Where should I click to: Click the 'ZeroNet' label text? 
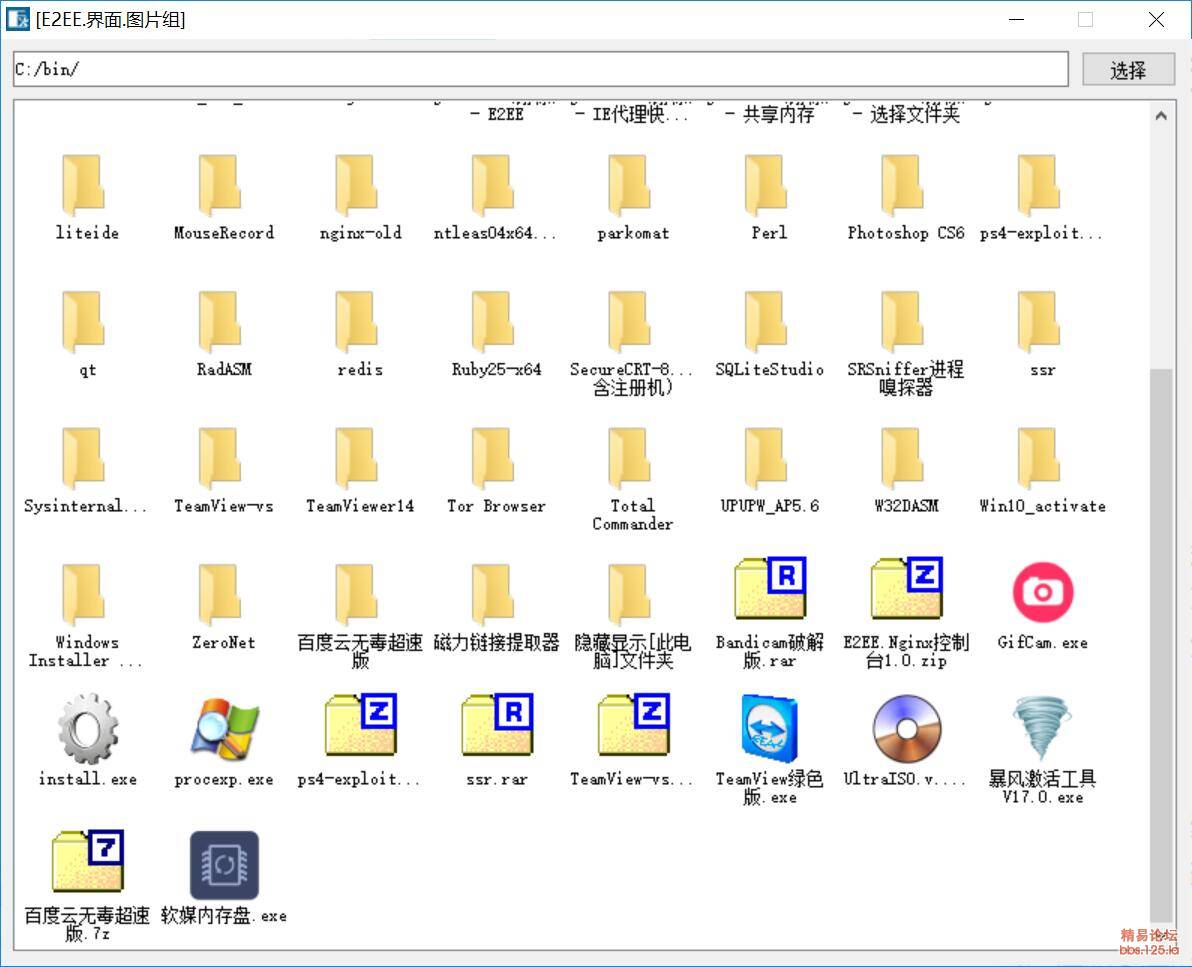click(x=224, y=642)
